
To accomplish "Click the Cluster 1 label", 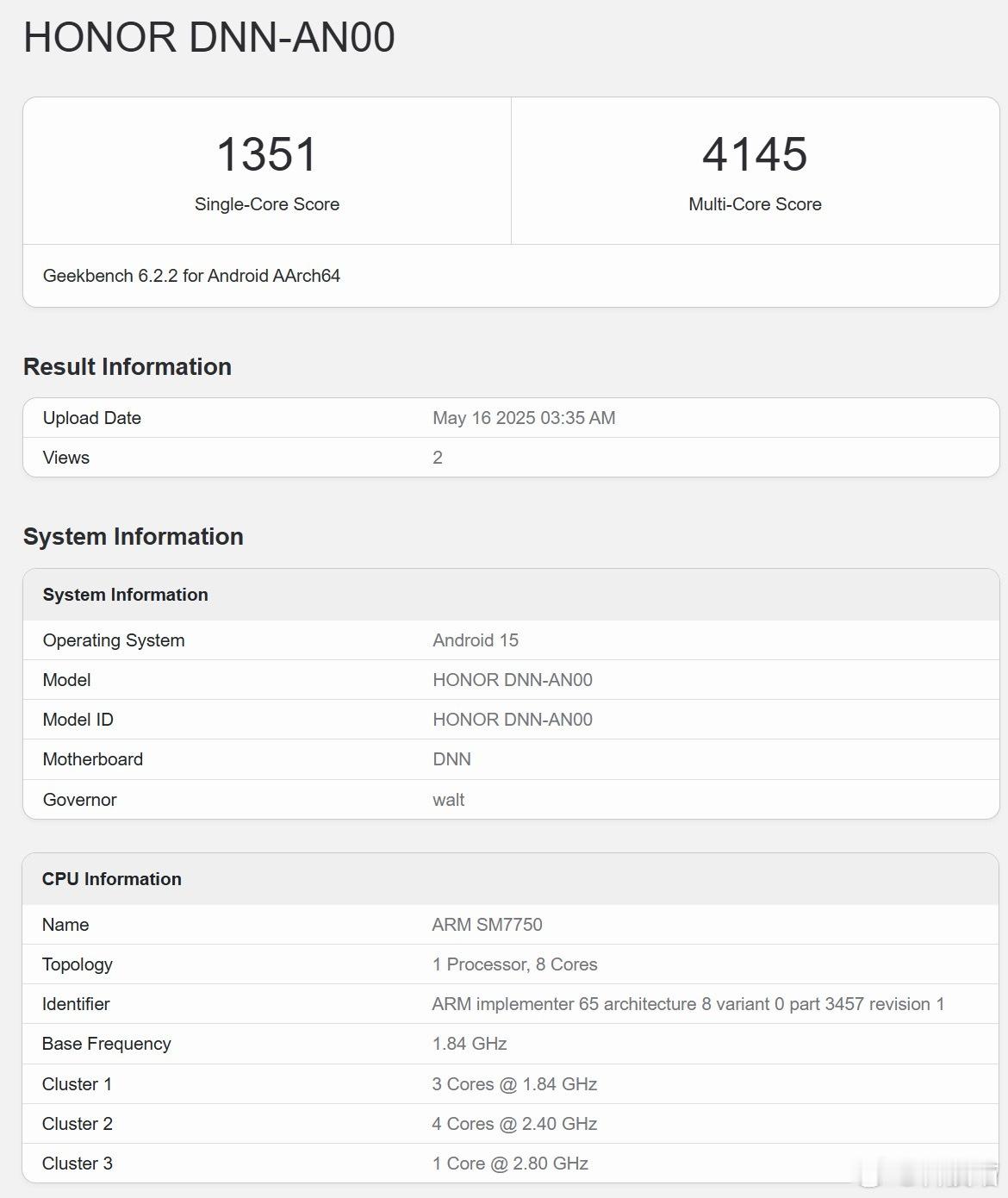I will (x=78, y=1084).
